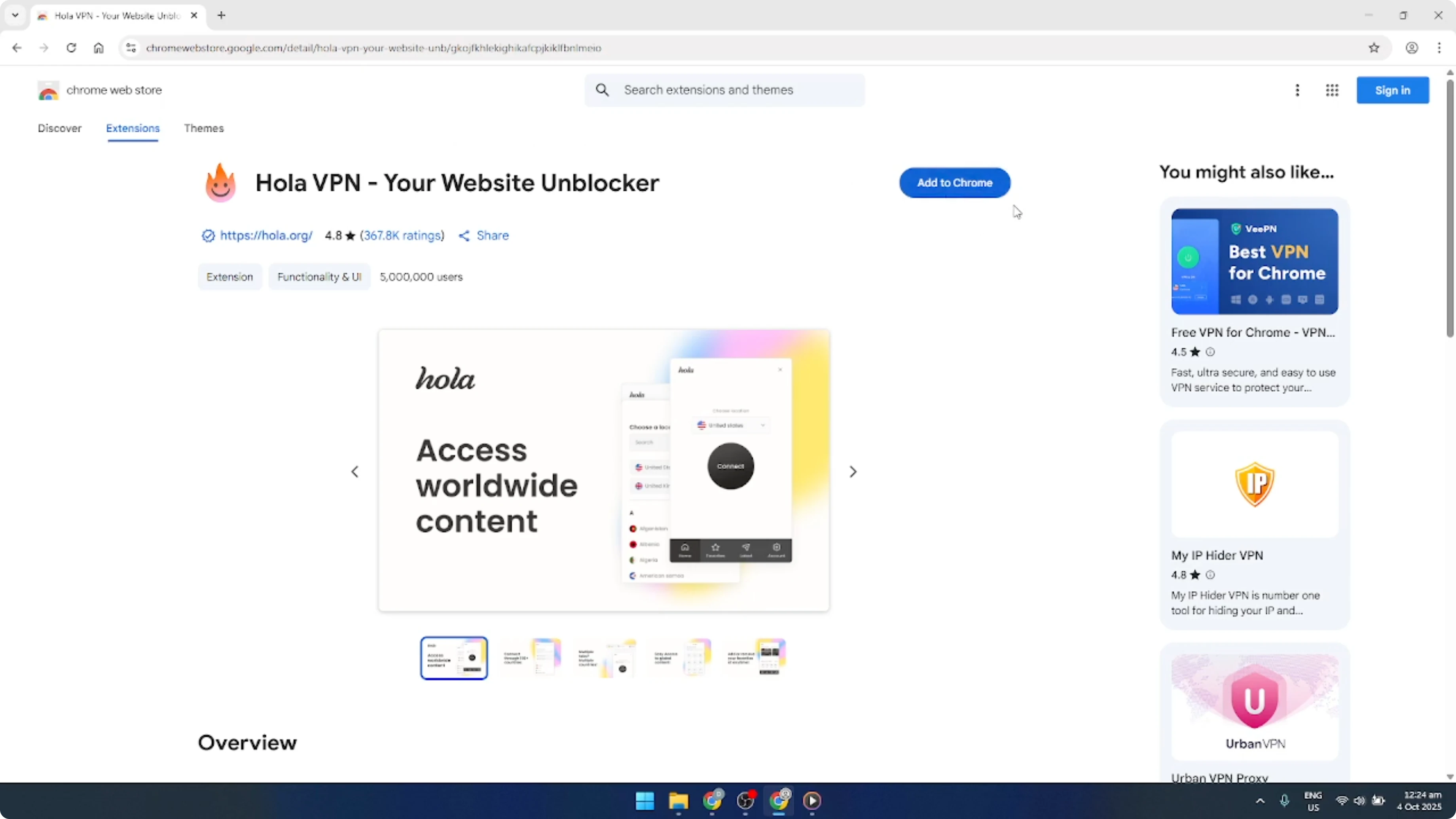Click the search magnifier icon
This screenshot has height=819, width=1456.
point(603,90)
